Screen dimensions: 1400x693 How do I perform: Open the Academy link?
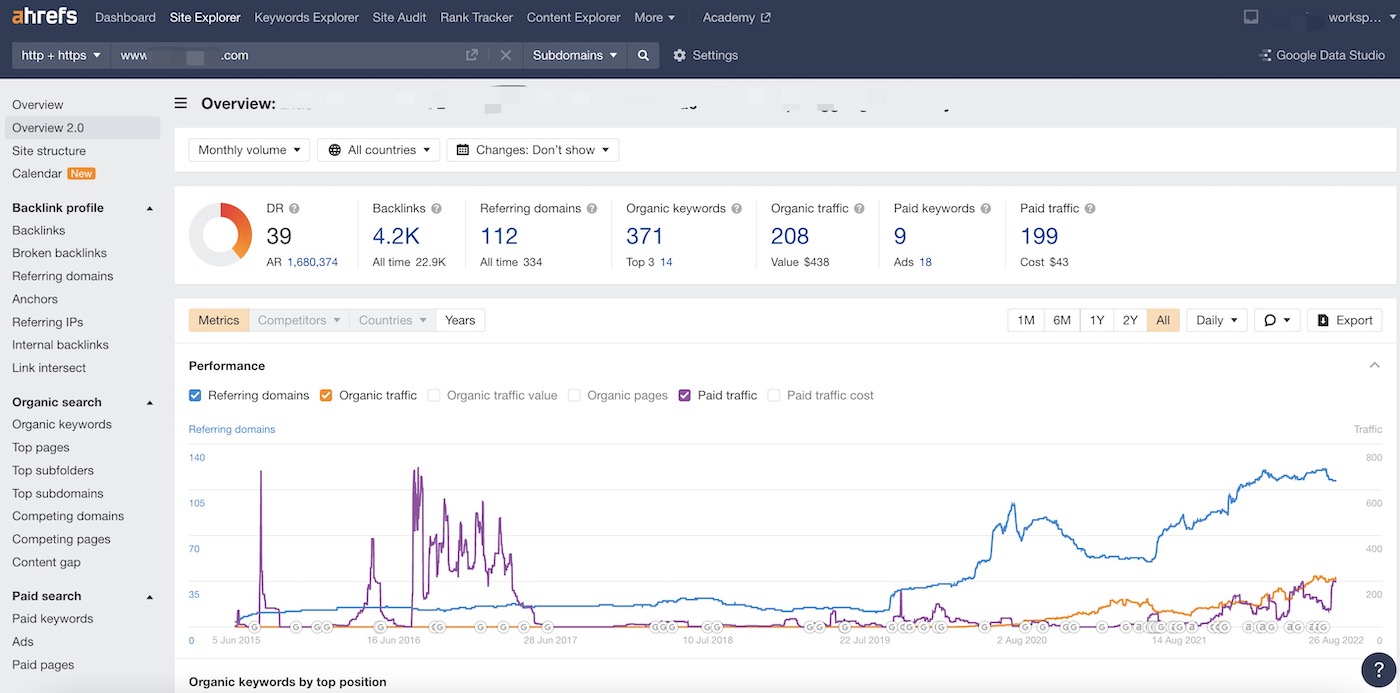coord(737,17)
